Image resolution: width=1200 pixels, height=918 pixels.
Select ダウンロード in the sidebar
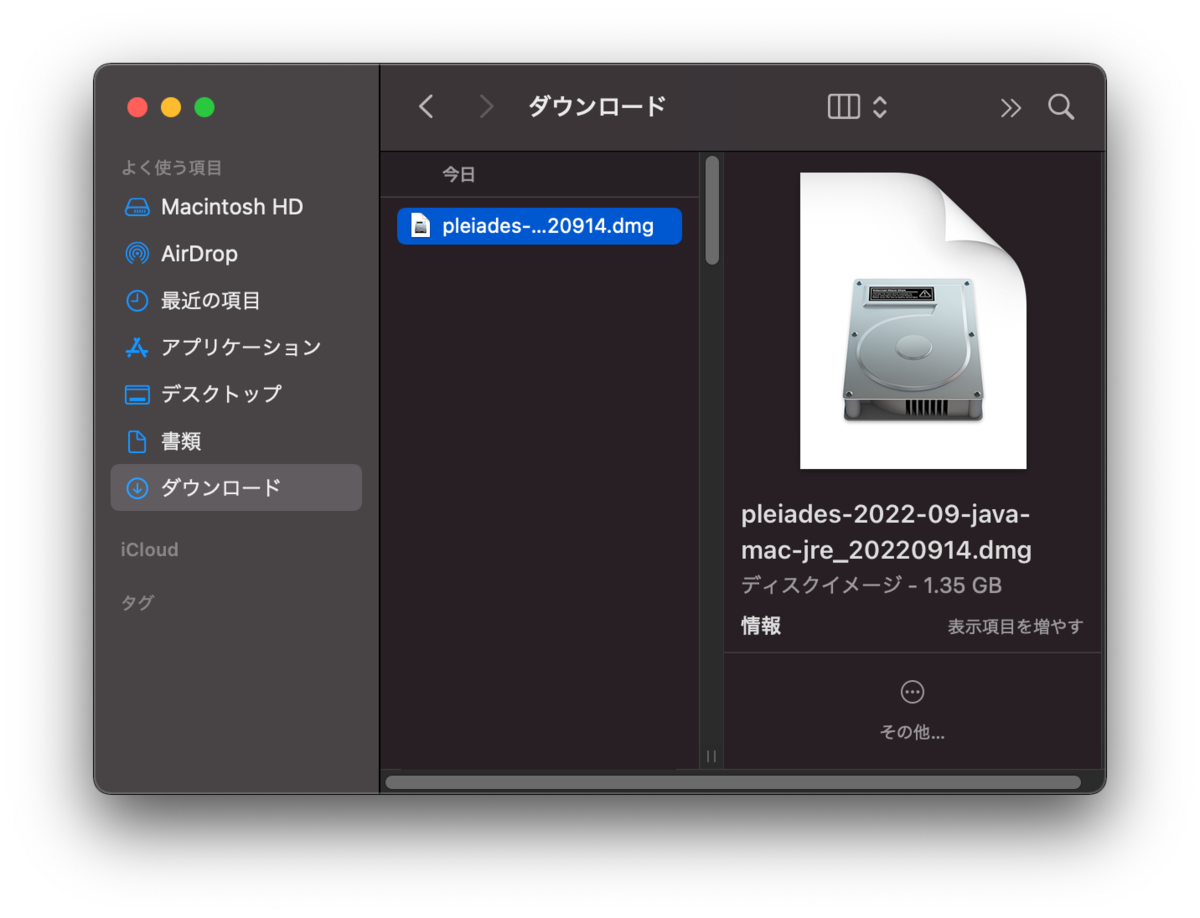click(236, 488)
